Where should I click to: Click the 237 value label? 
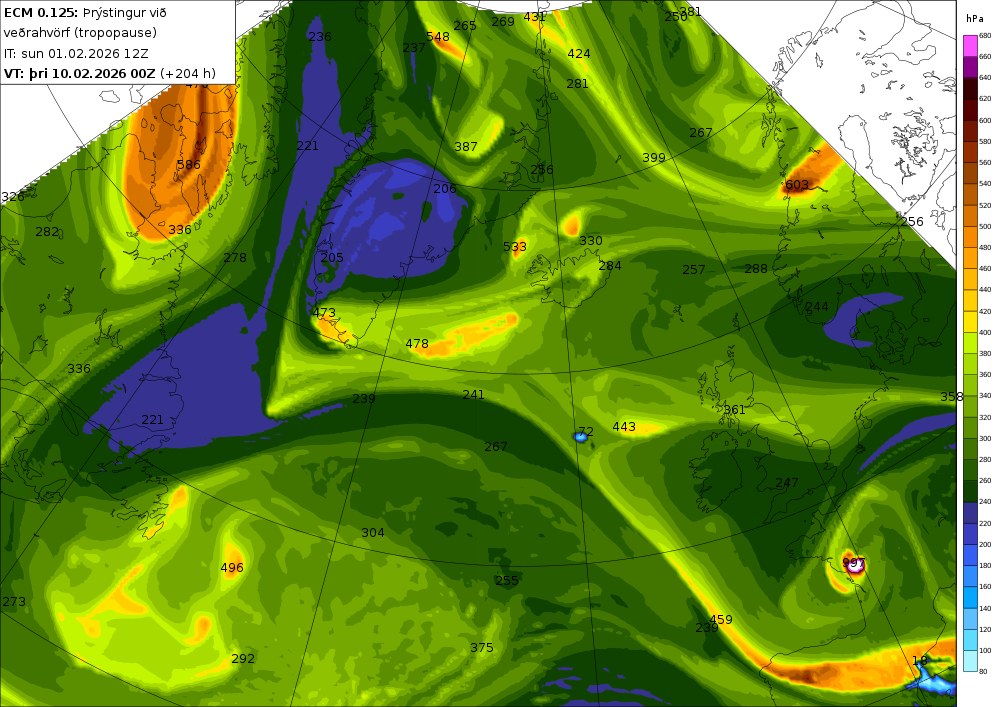[414, 48]
